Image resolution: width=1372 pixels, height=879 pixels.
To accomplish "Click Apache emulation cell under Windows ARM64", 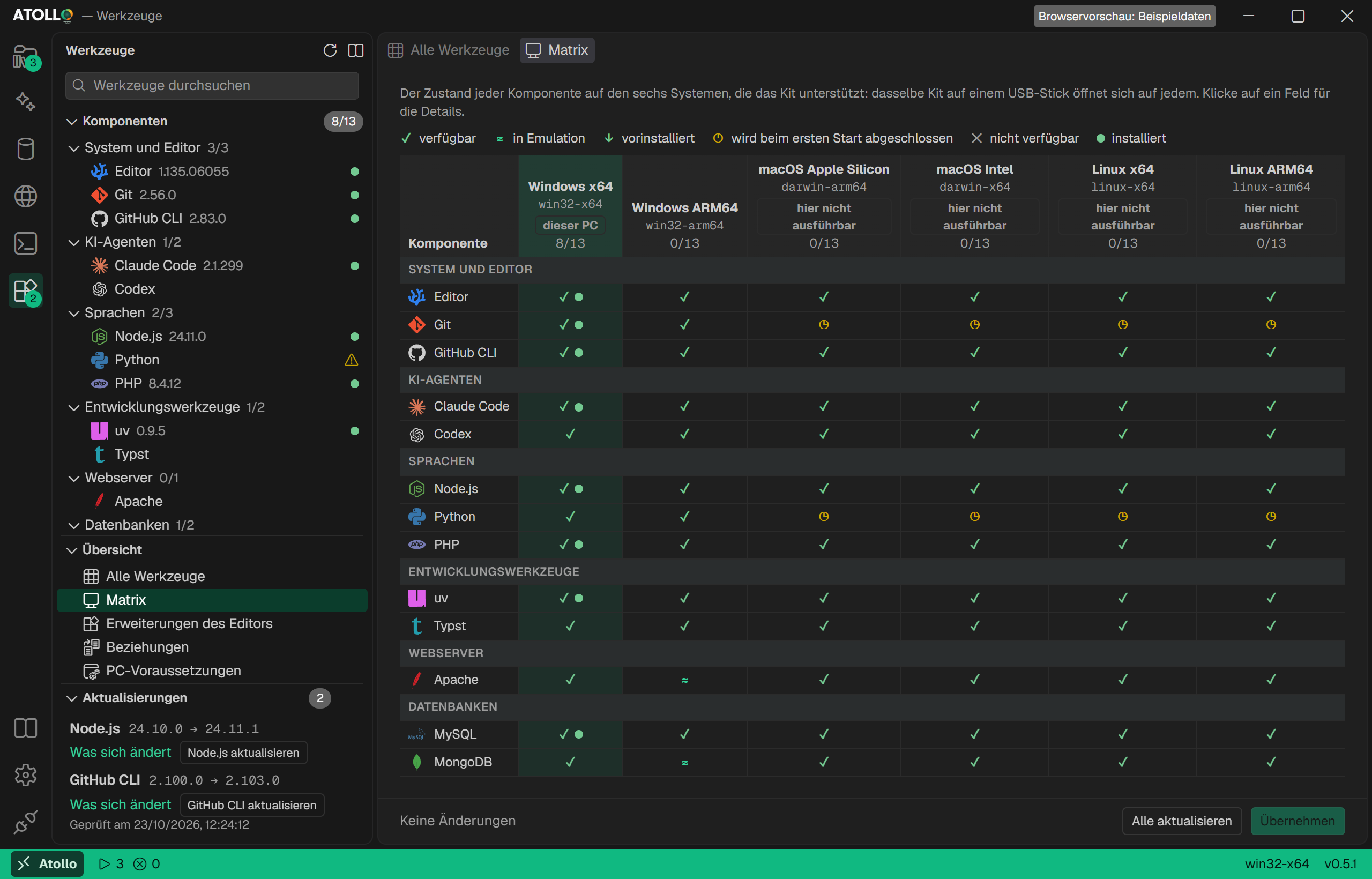I will click(x=685, y=680).
